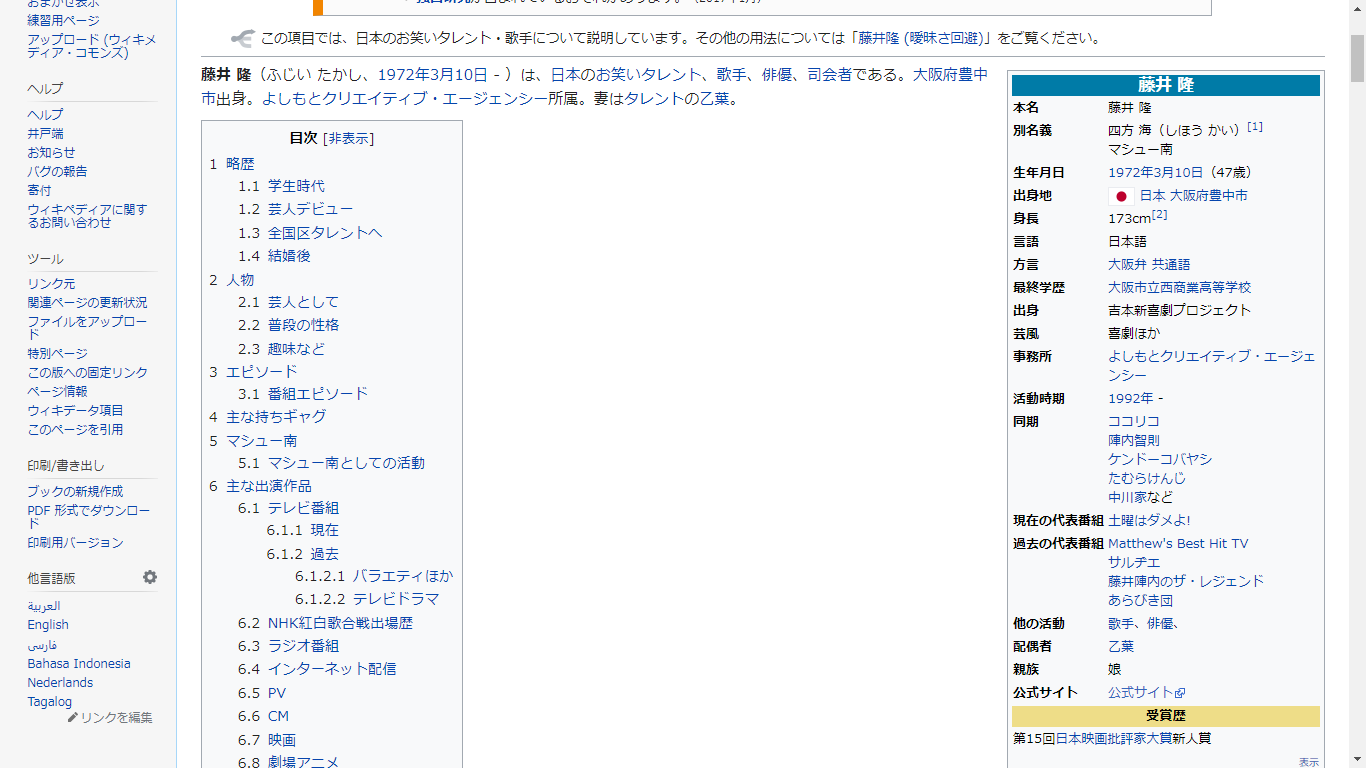The width and height of the screenshot is (1366, 768).
Task: Jump to 6.3 ラジオ番組 in contents
Action: click(x=288, y=646)
